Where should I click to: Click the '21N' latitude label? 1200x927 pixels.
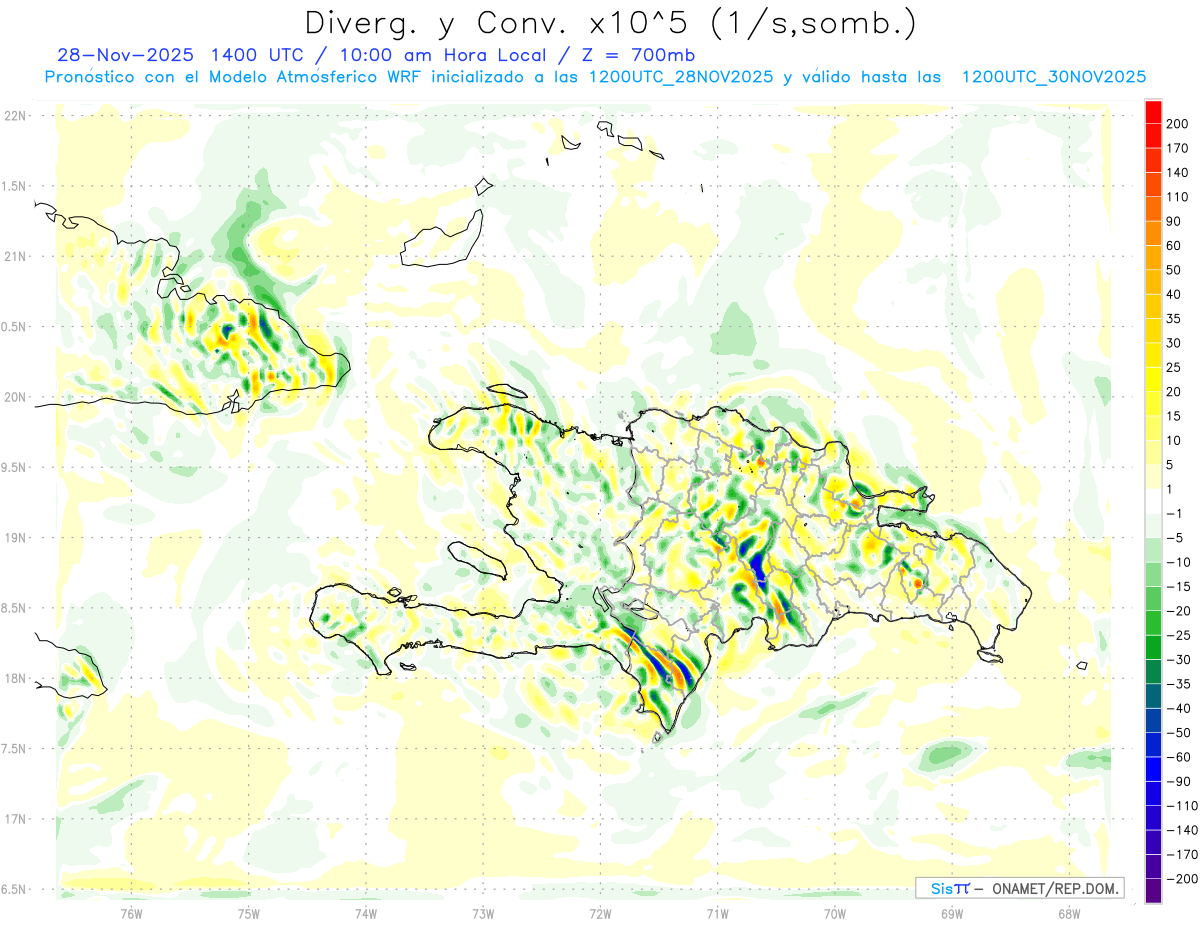click(x=14, y=257)
